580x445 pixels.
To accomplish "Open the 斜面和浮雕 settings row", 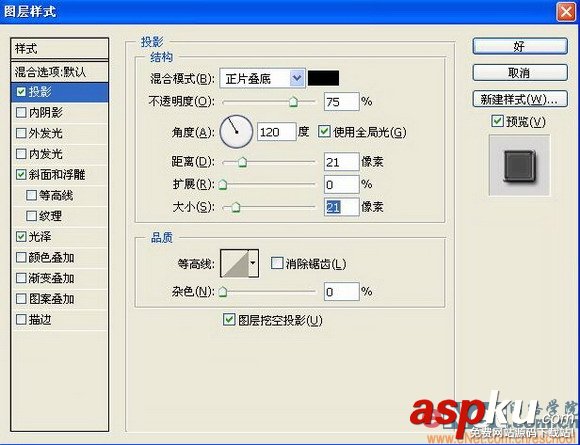I will (x=60, y=175).
